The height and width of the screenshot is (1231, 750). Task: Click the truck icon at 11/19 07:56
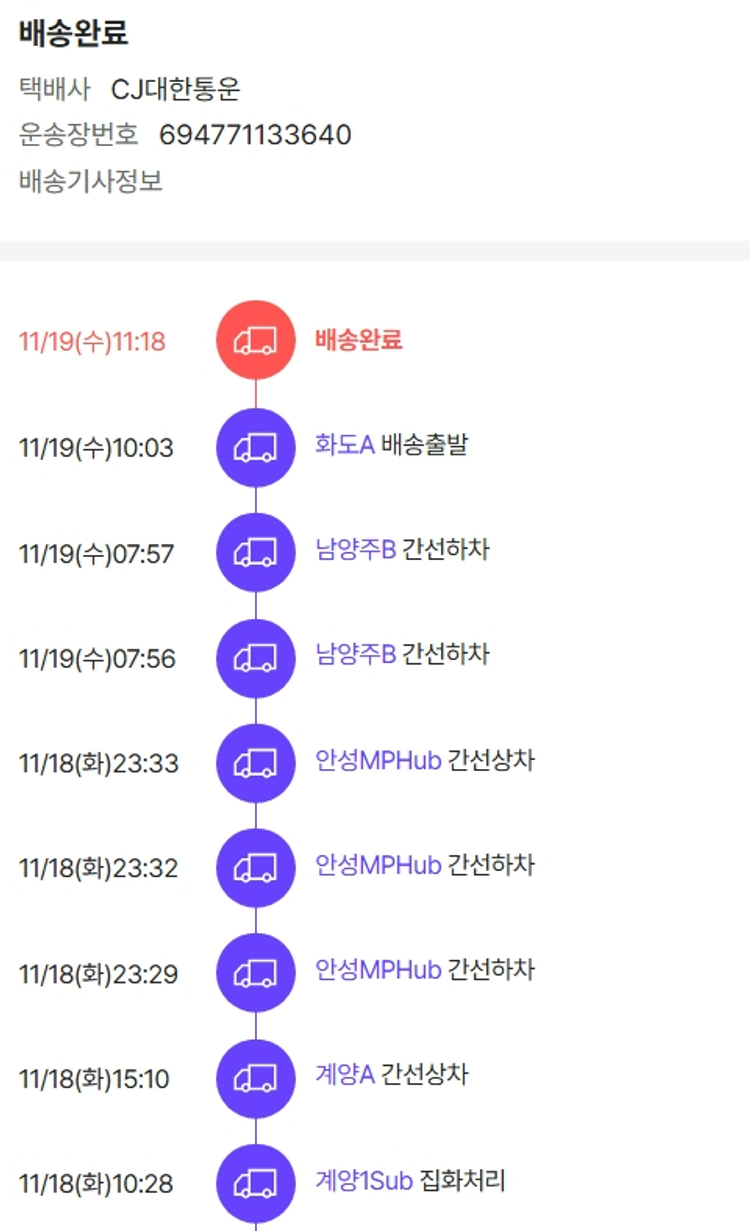point(256,658)
